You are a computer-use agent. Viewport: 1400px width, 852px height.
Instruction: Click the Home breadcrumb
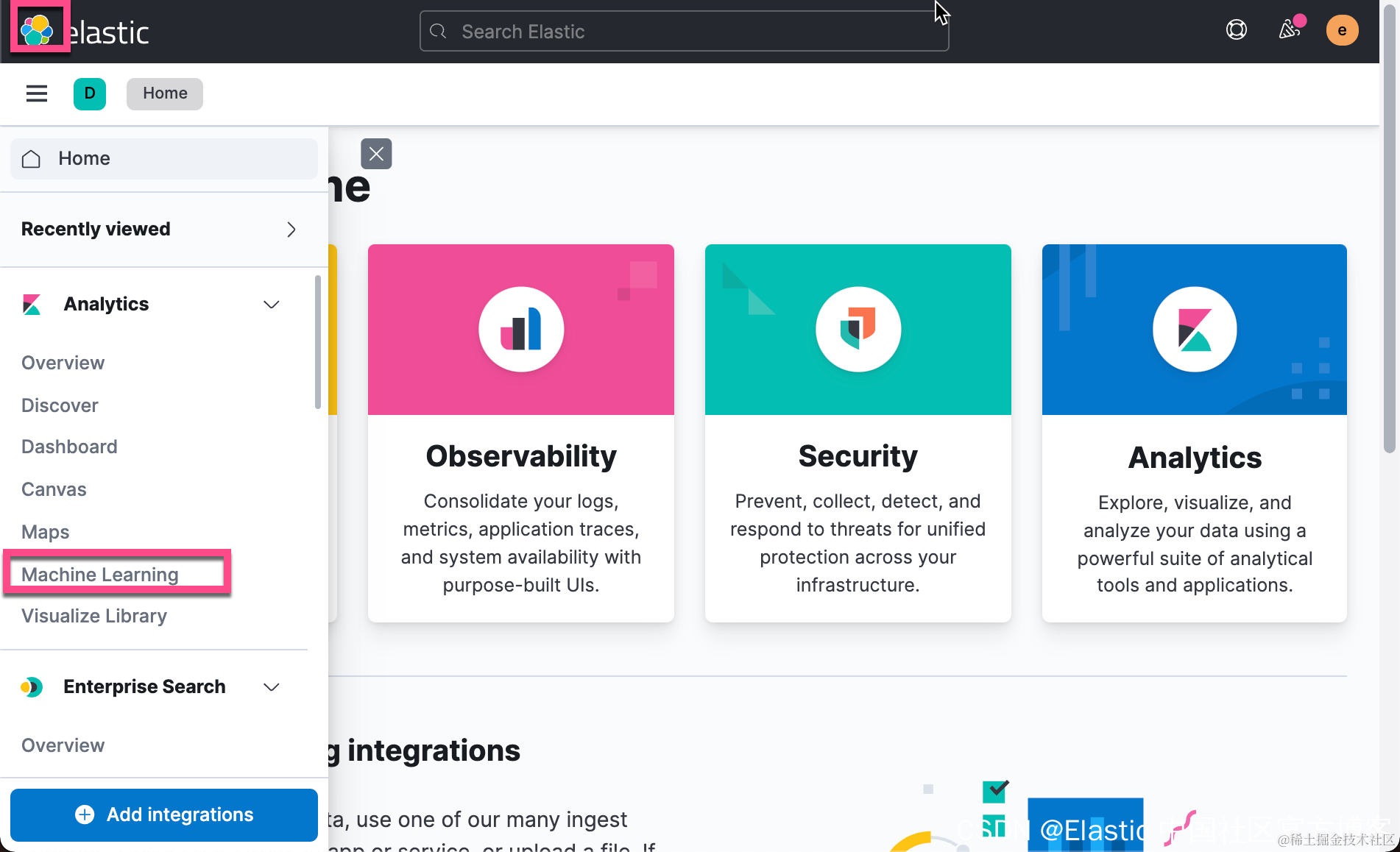pos(165,93)
